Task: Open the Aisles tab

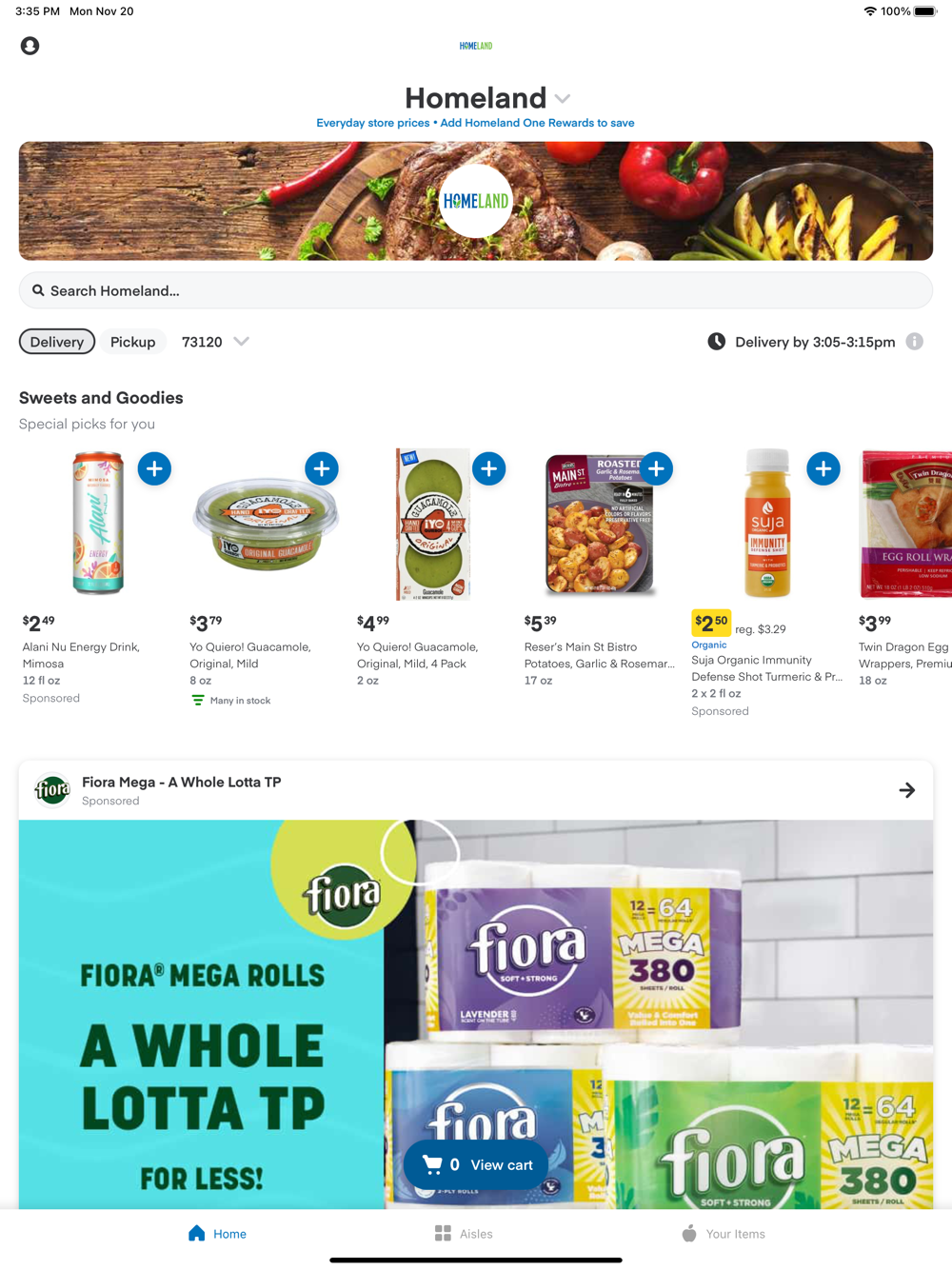Action: 464,1234
